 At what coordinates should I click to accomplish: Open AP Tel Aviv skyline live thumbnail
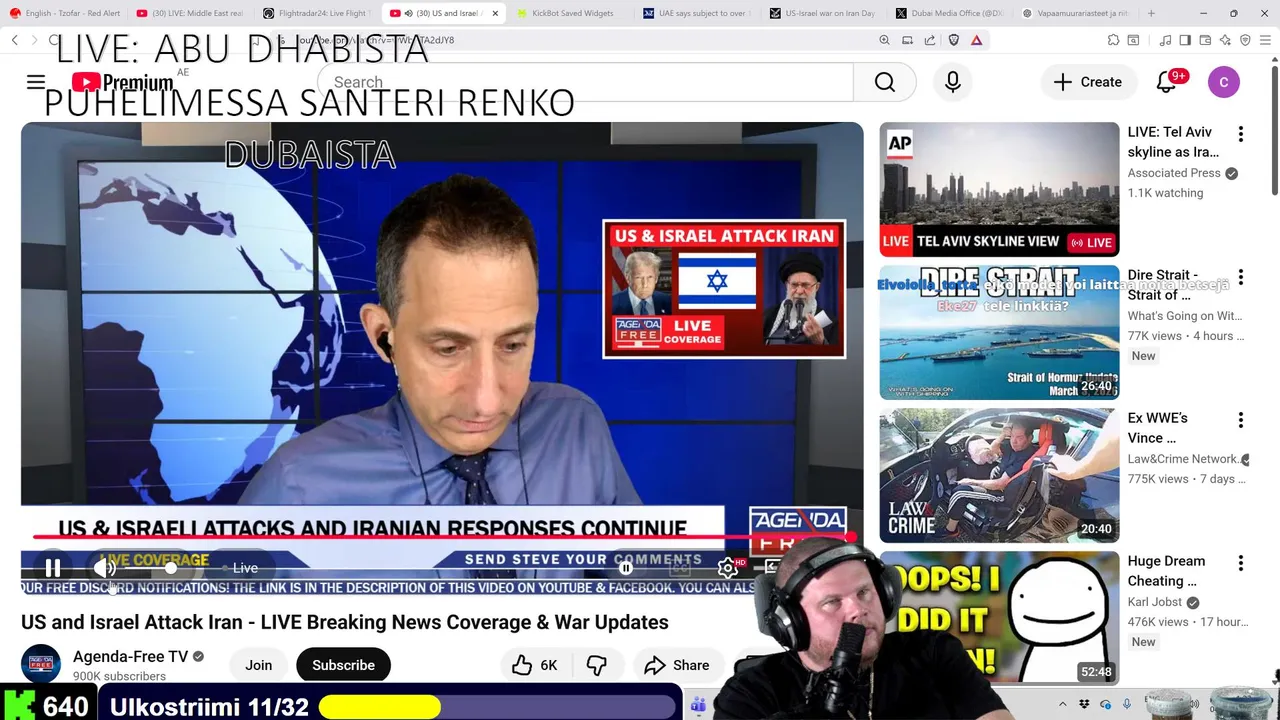[x=999, y=189]
